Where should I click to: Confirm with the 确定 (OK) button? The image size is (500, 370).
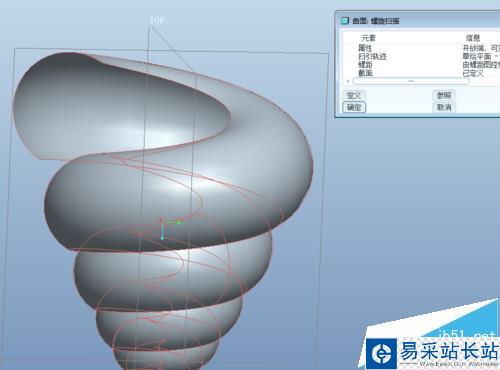(354, 107)
